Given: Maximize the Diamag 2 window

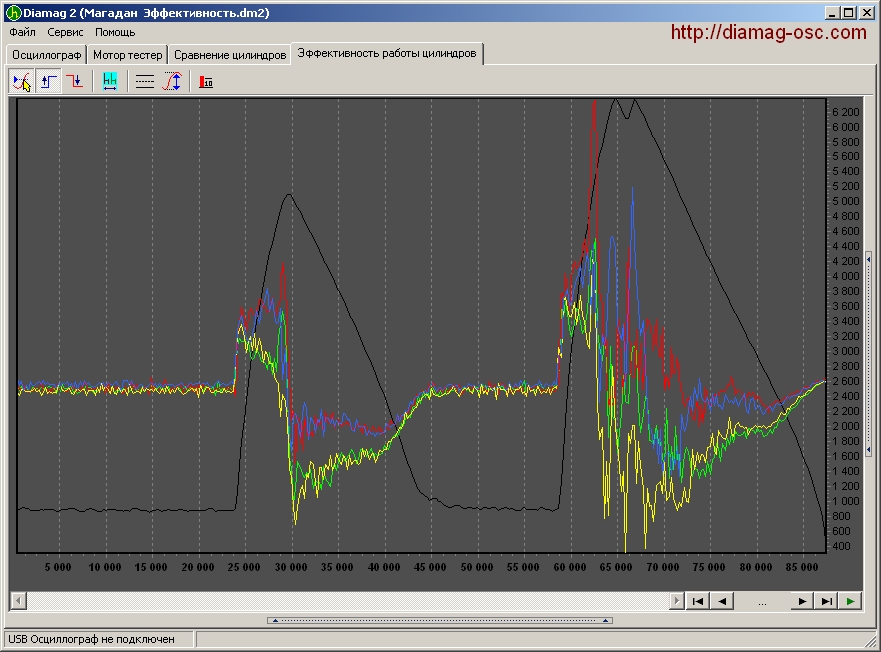Looking at the screenshot, I should [x=849, y=12].
